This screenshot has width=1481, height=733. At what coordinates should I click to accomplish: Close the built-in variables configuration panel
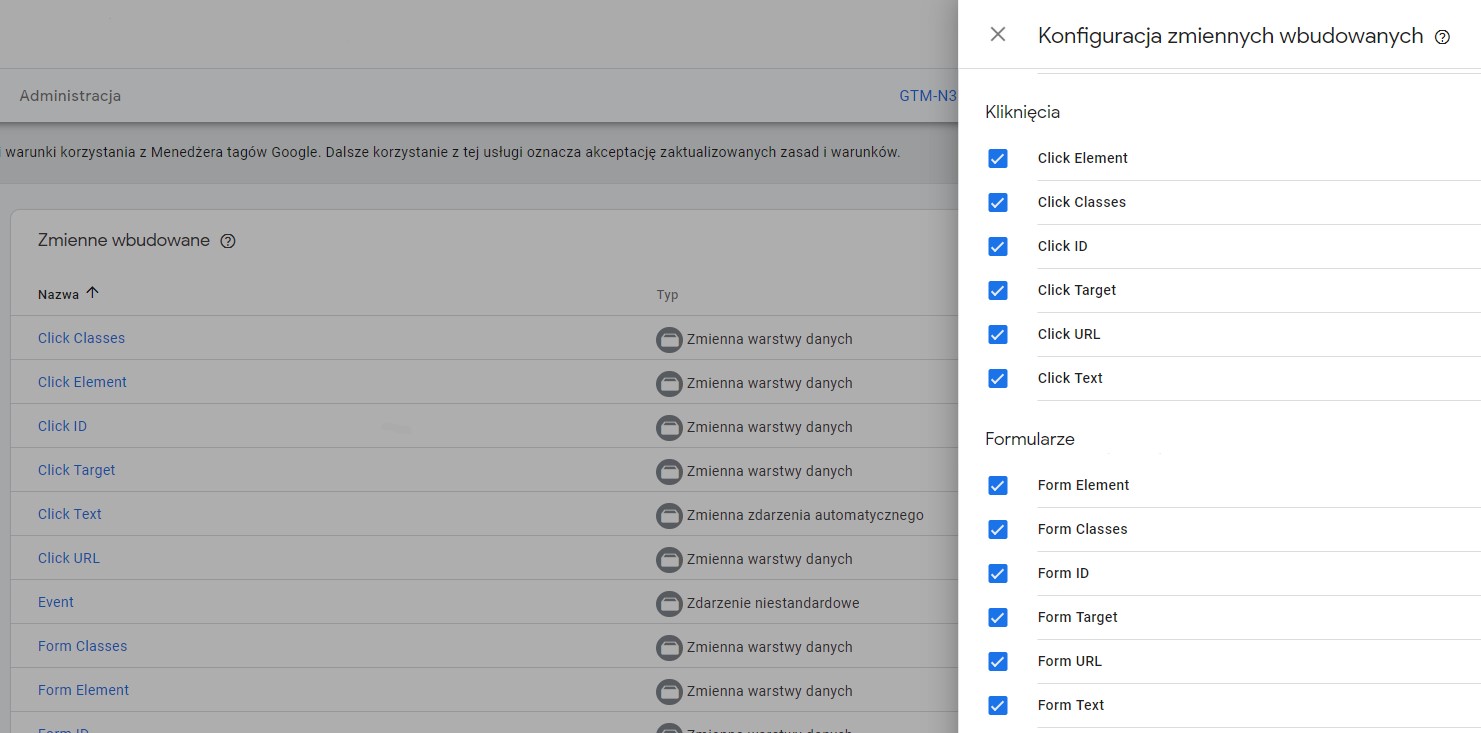click(997, 35)
